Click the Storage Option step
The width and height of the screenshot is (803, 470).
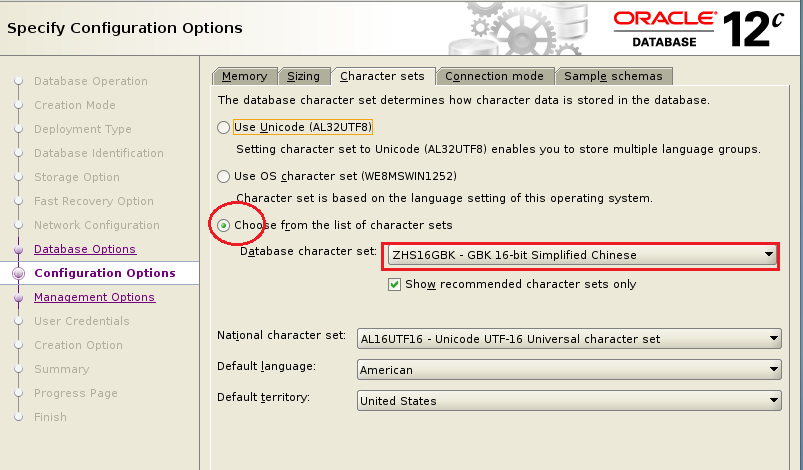click(77, 177)
